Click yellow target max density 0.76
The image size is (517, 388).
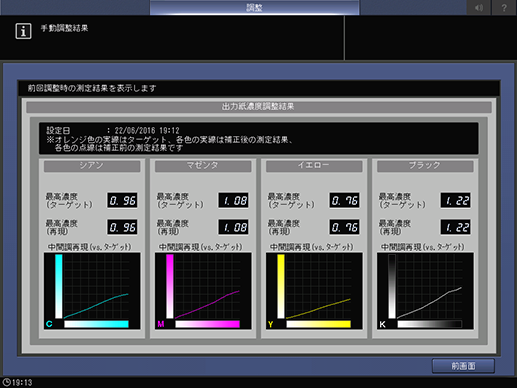(x=344, y=200)
